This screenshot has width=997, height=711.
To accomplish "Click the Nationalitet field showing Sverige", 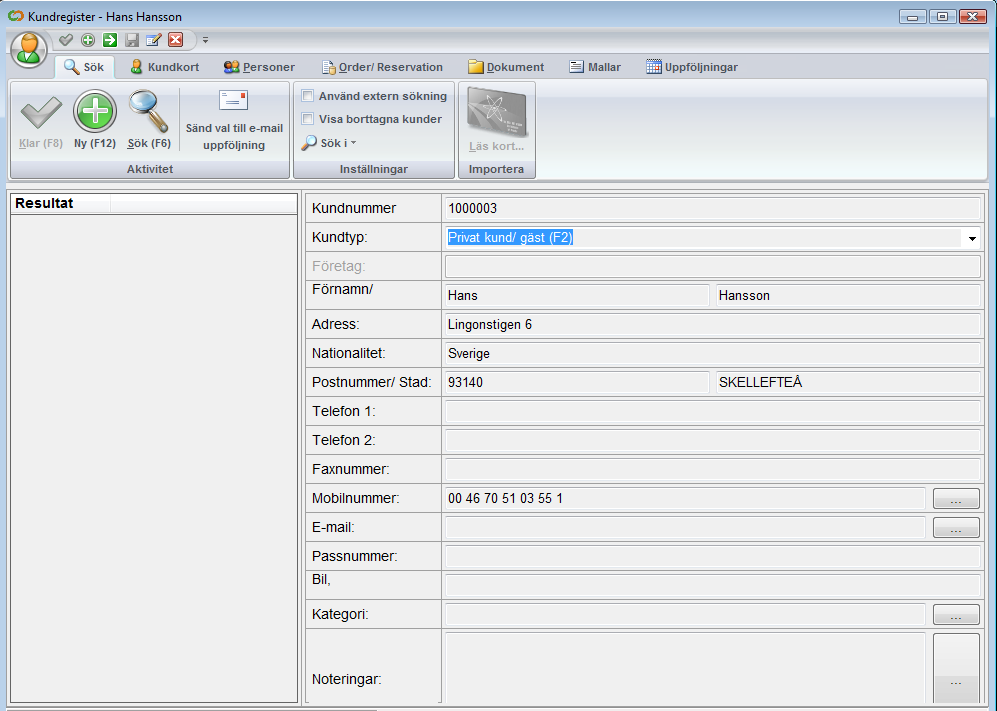I will coord(712,354).
